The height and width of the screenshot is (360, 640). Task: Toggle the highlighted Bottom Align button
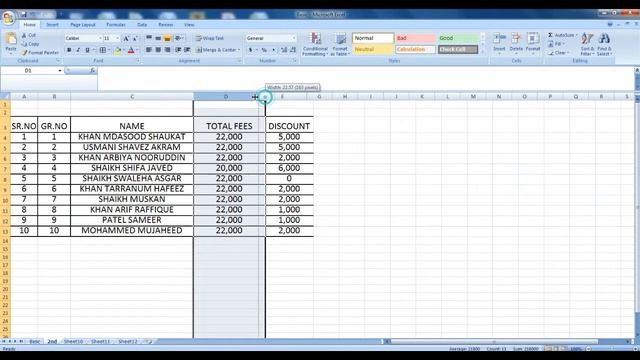tap(167, 38)
